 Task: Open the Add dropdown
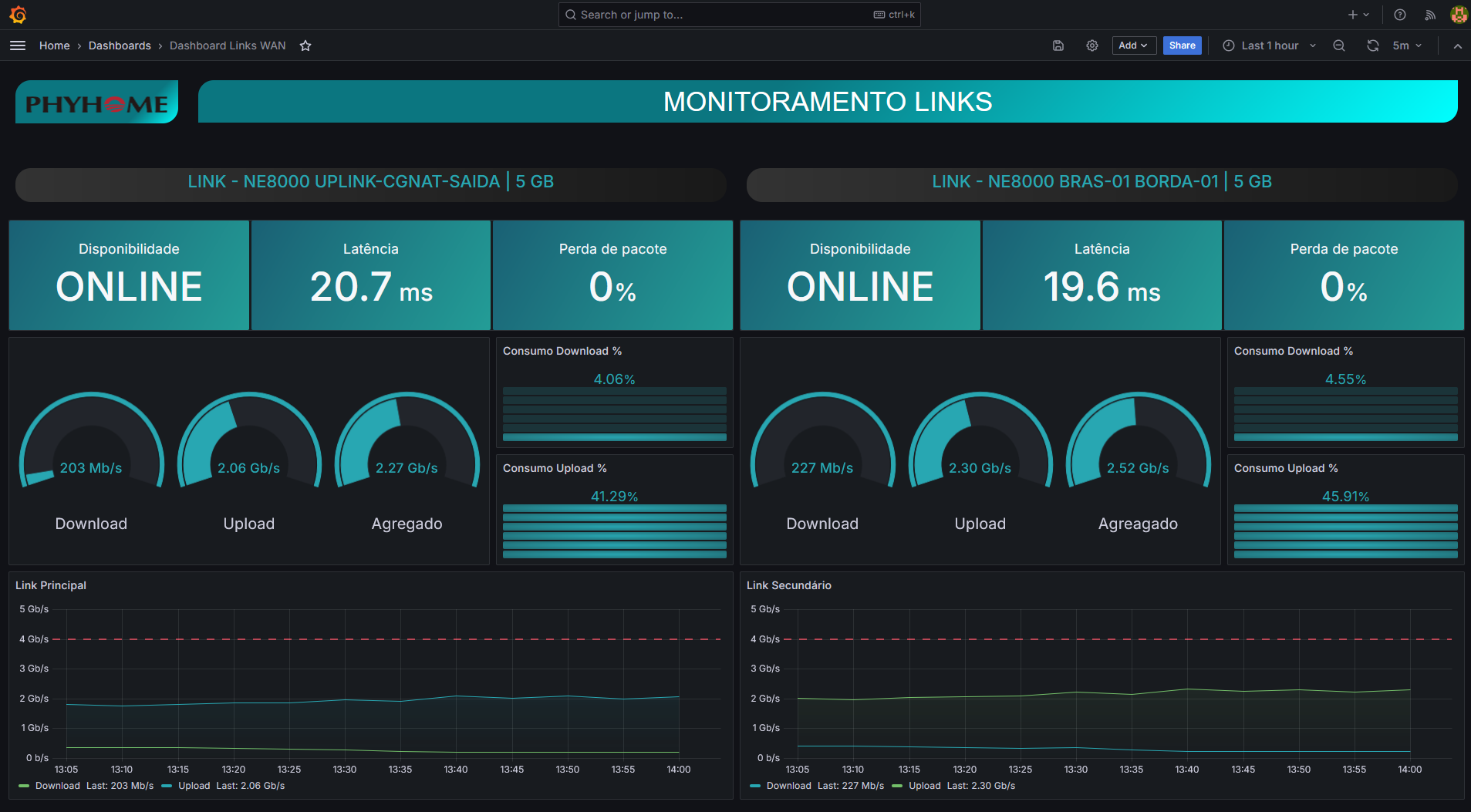coord(1133,45)
